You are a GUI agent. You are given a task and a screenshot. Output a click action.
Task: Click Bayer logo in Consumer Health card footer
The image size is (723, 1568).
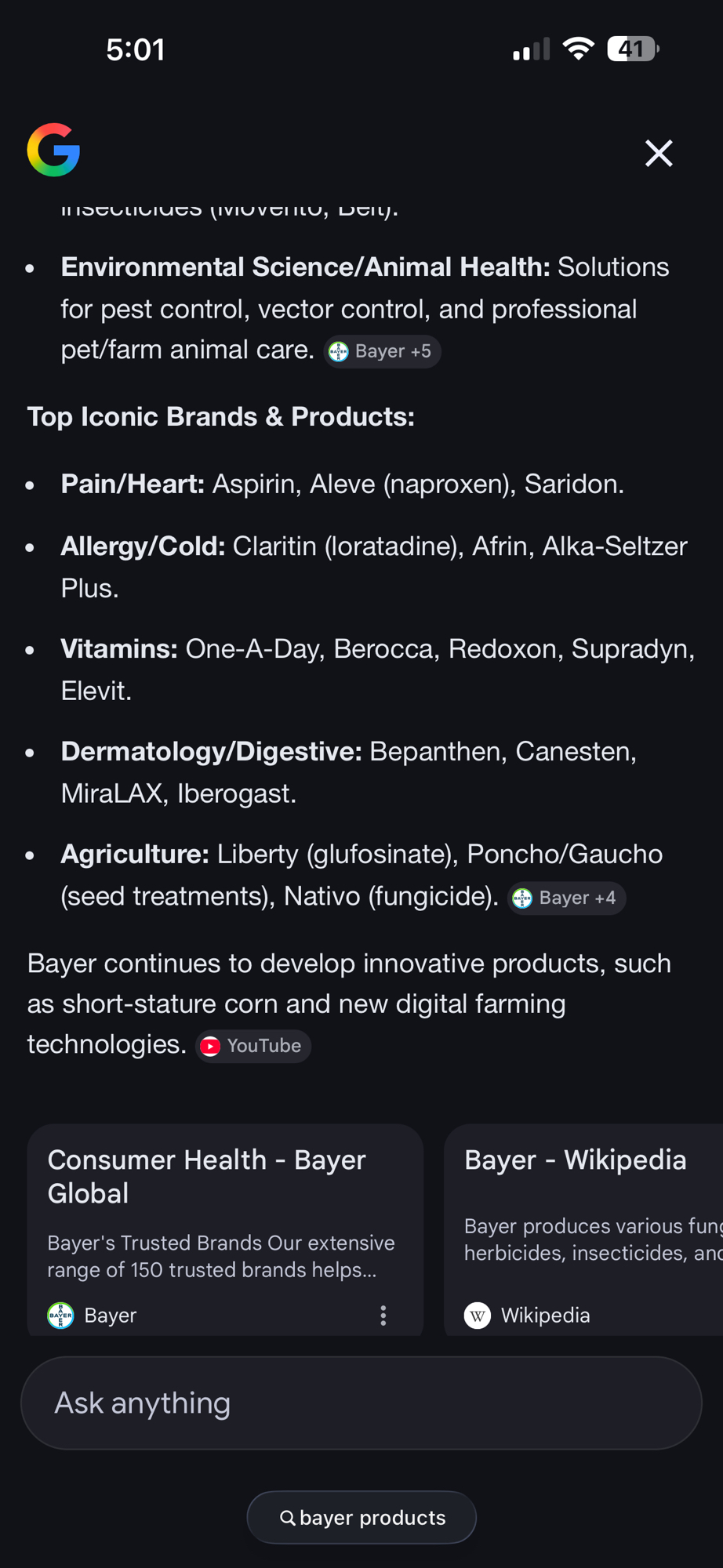(x=61, y=1316)
